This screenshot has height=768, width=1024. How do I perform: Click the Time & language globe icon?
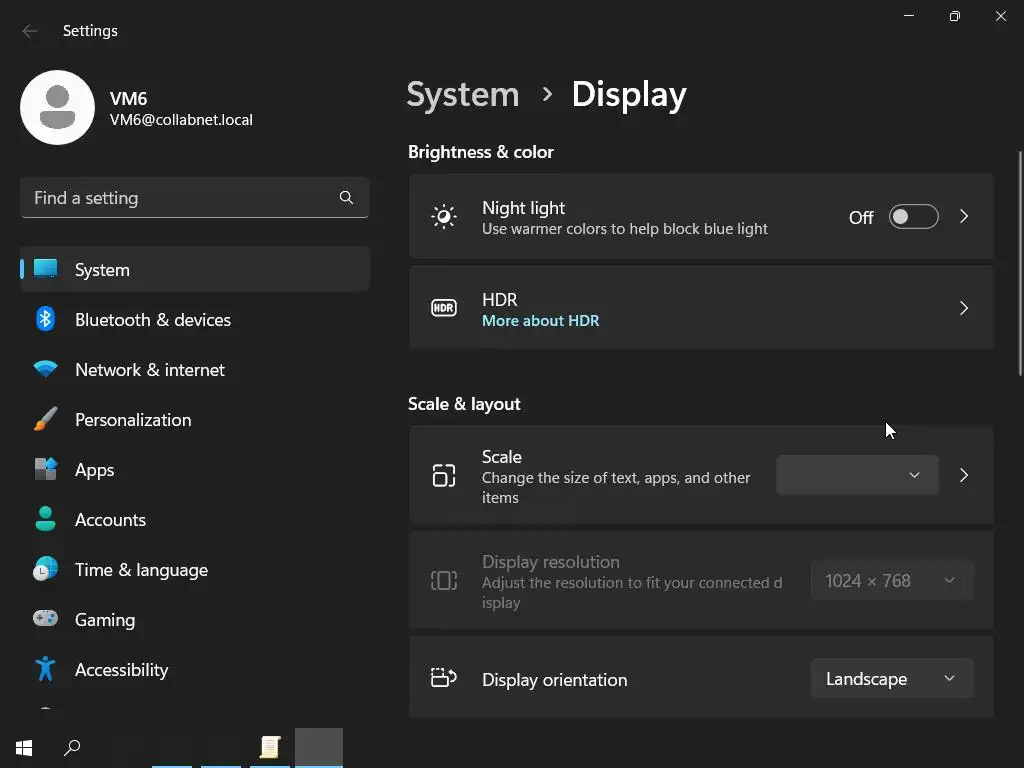[45, 569]
